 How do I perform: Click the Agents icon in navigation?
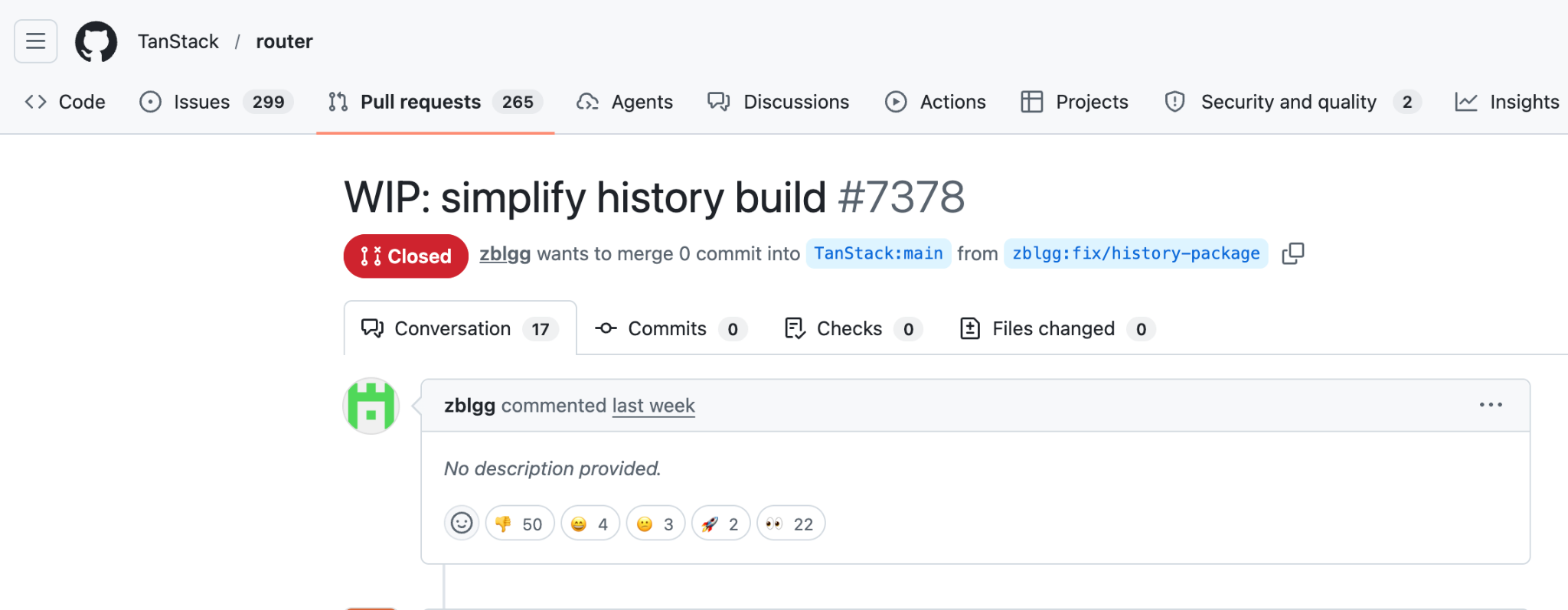pos(588,102)
